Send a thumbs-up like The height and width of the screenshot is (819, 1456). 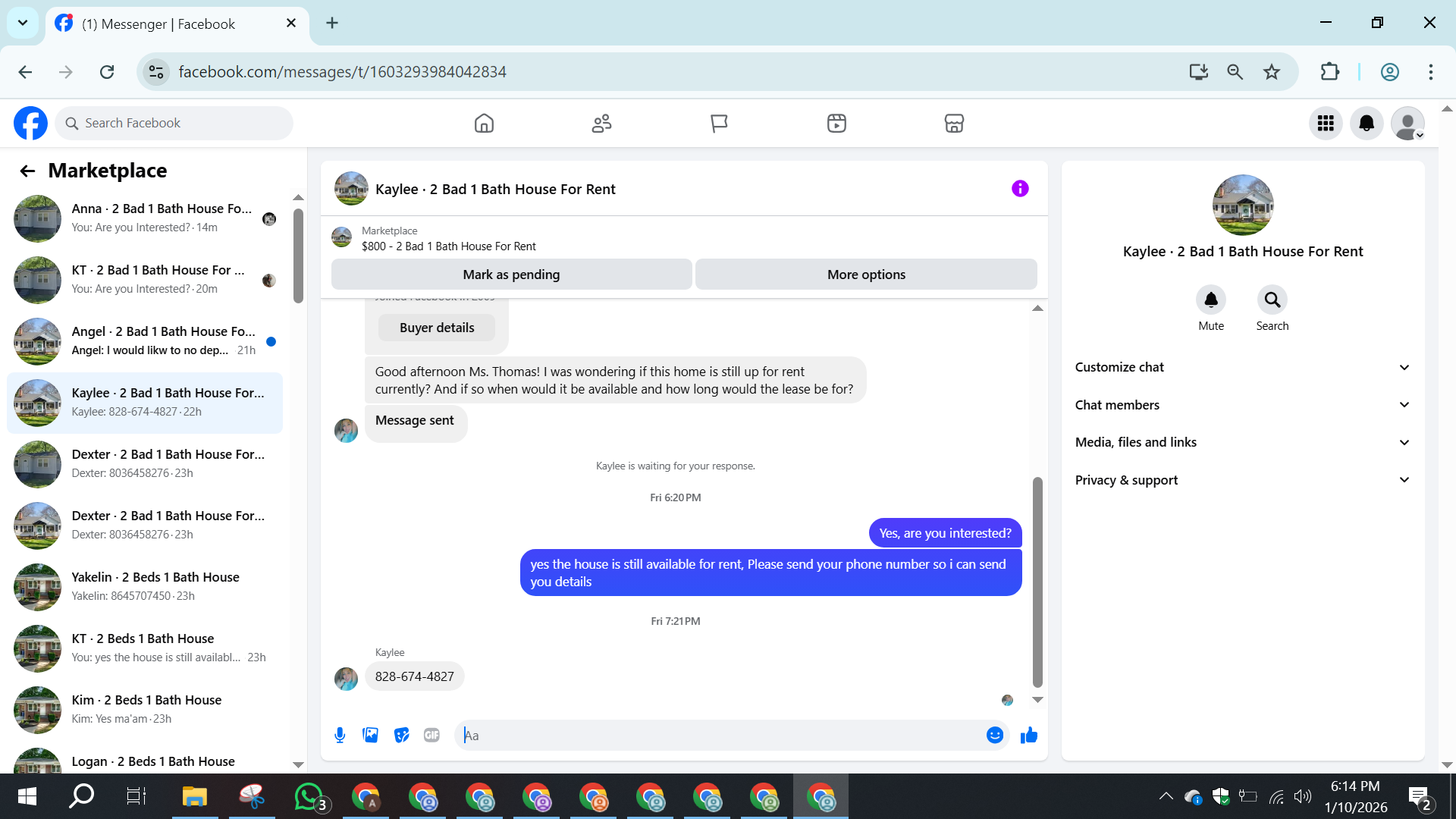pyautogui.click(x=1028, y=735)
